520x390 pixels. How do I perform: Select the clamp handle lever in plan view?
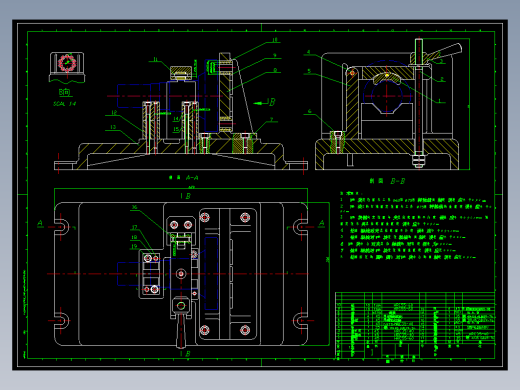(181, 330)
